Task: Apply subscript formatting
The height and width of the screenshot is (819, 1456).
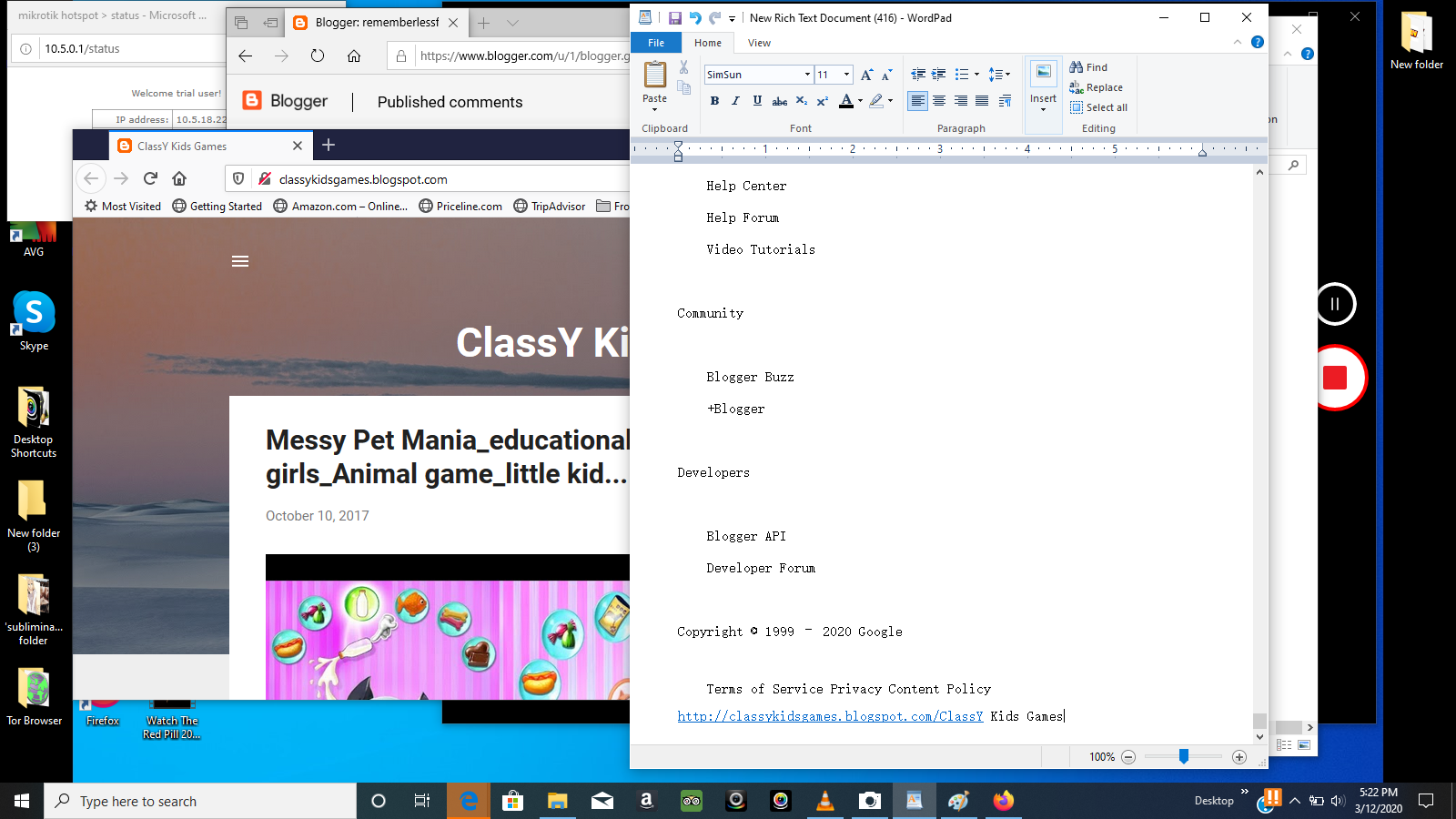Action: click(x=801, y=101)
